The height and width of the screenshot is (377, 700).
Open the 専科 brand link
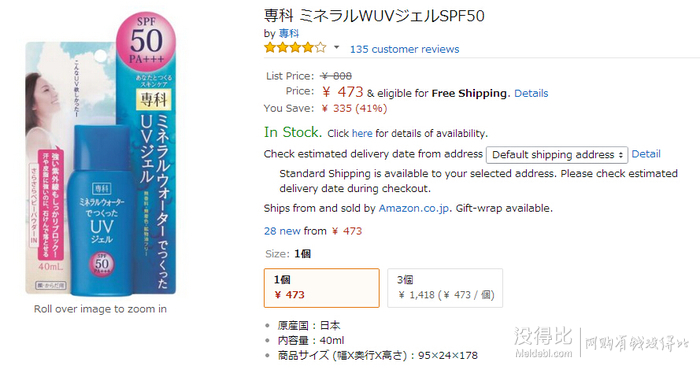(x=289, y=34)
